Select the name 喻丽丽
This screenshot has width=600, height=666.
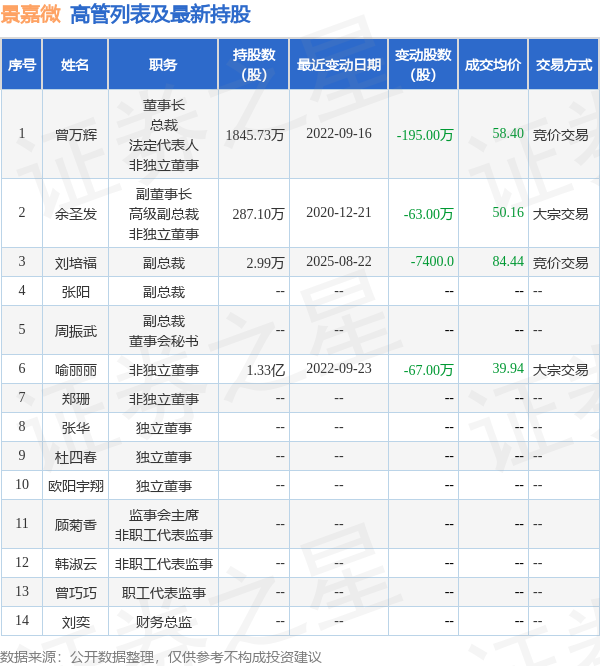click(76, 370)
